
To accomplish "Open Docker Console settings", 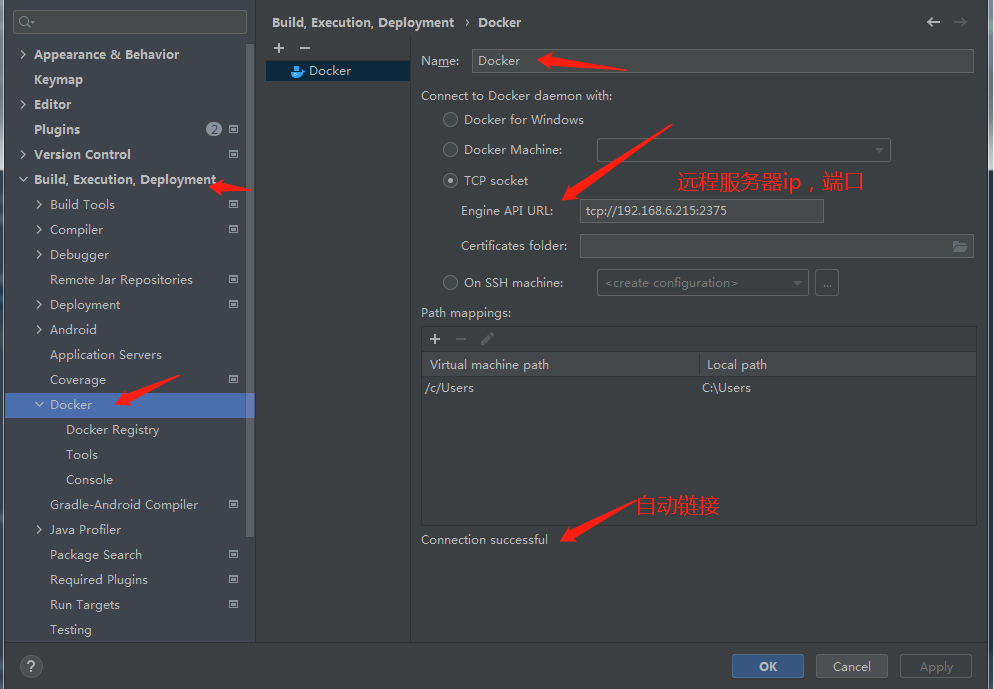I will tap(89, 480).
